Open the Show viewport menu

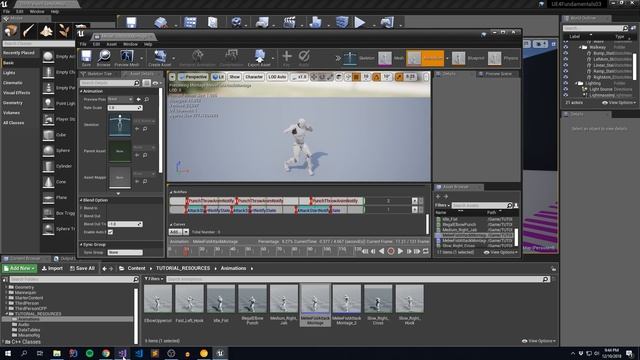pyautogui.click(x=234, y=76)
